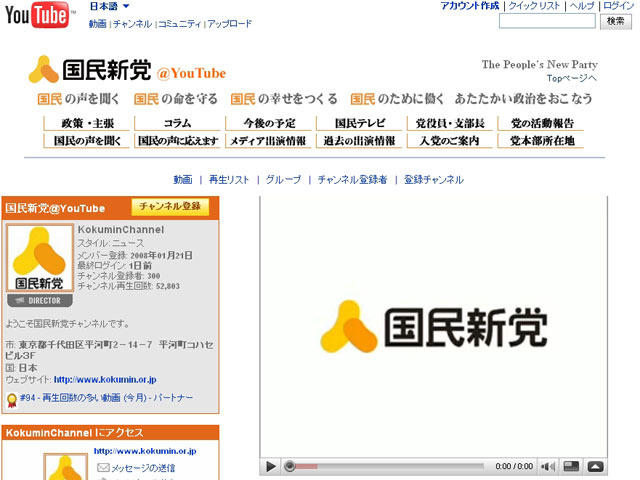
Task: Open the 党の活動報告 banner button
Action: click(x=541, y=123)
